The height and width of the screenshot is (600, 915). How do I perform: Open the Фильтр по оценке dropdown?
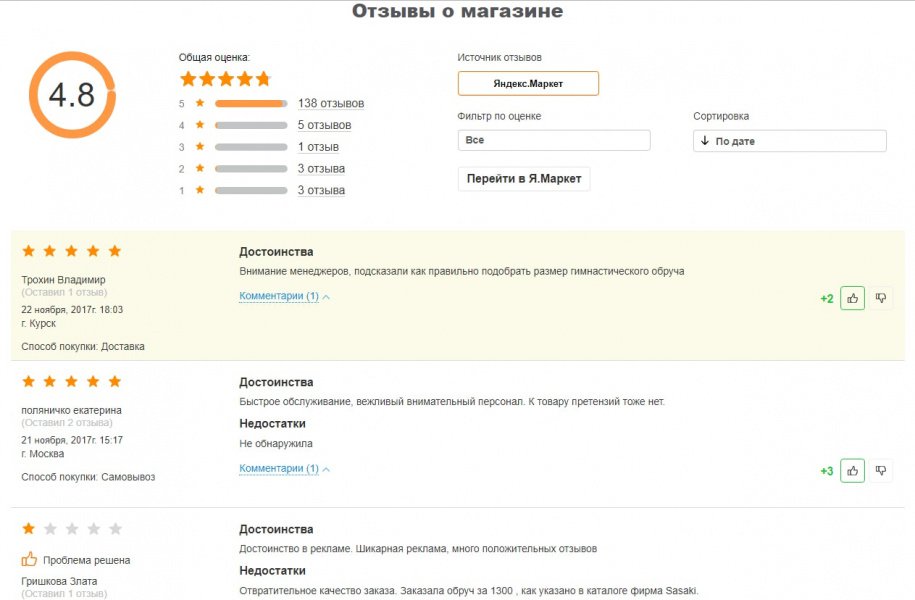click(x=554, y=140)
